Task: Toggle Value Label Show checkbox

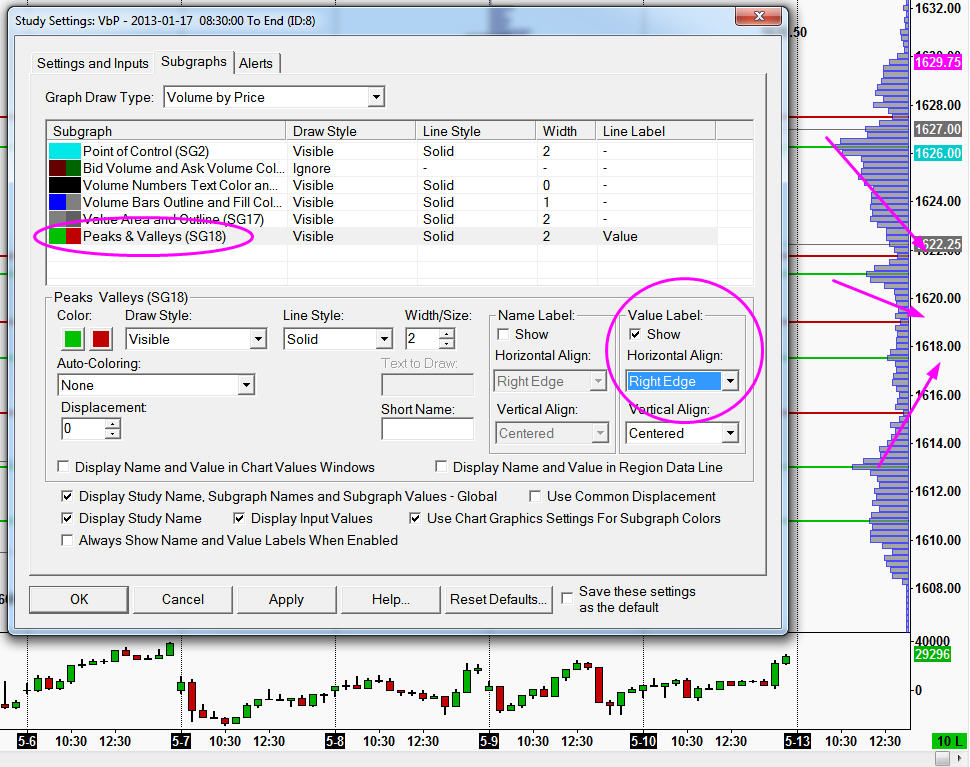Action: point(635,334)
